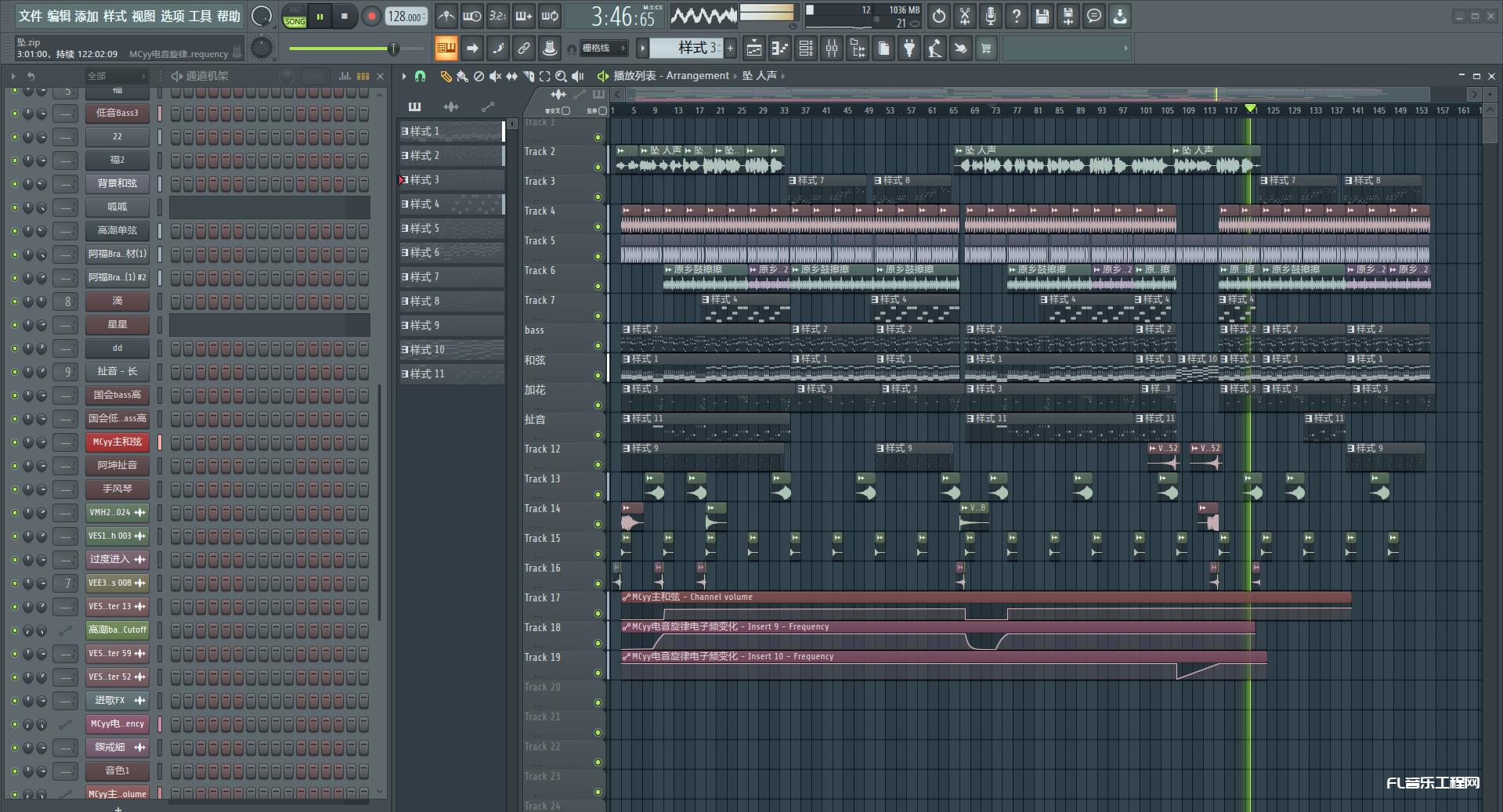Adjust the main pitch knob
This screenshot has height=812, width=1503.
[262, 49]
